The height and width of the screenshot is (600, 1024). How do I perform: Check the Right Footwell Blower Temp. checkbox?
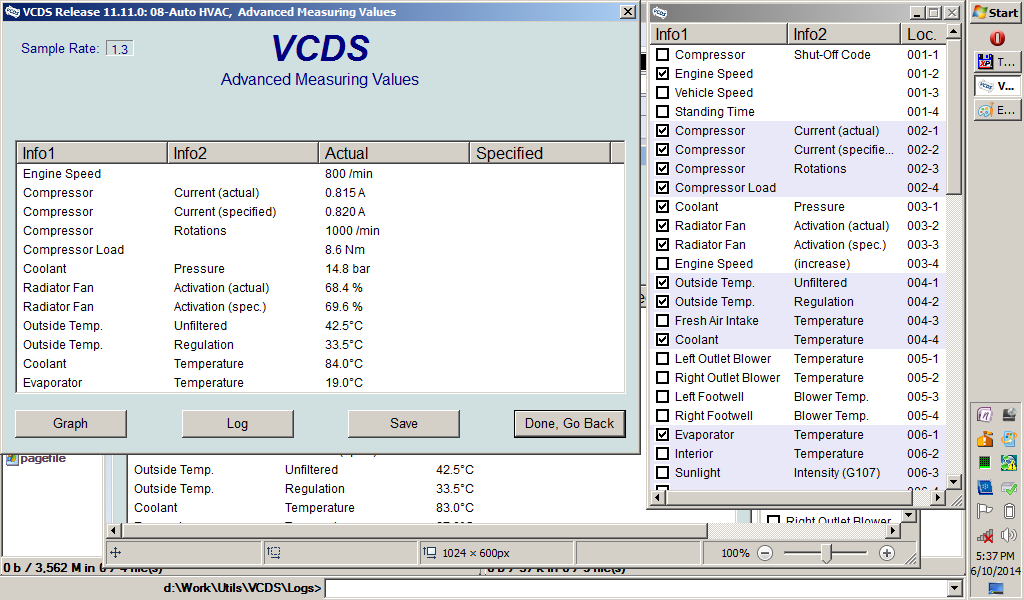click(x=662, y=415)
